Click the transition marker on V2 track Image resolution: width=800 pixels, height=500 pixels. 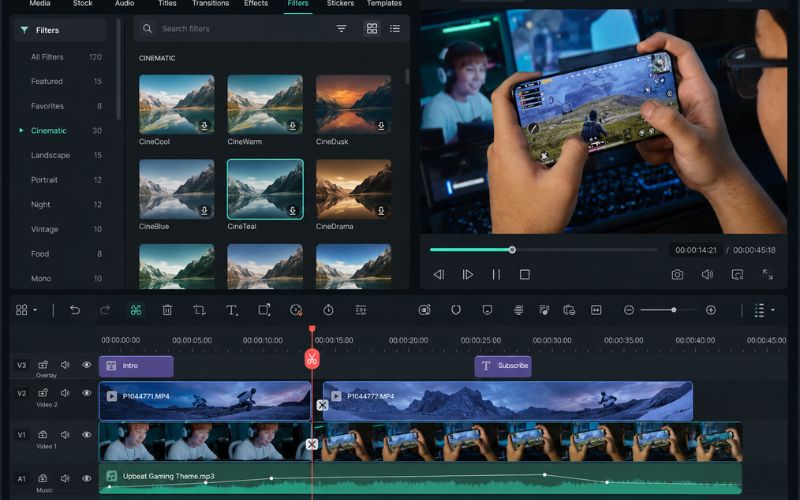pos(322,405)
